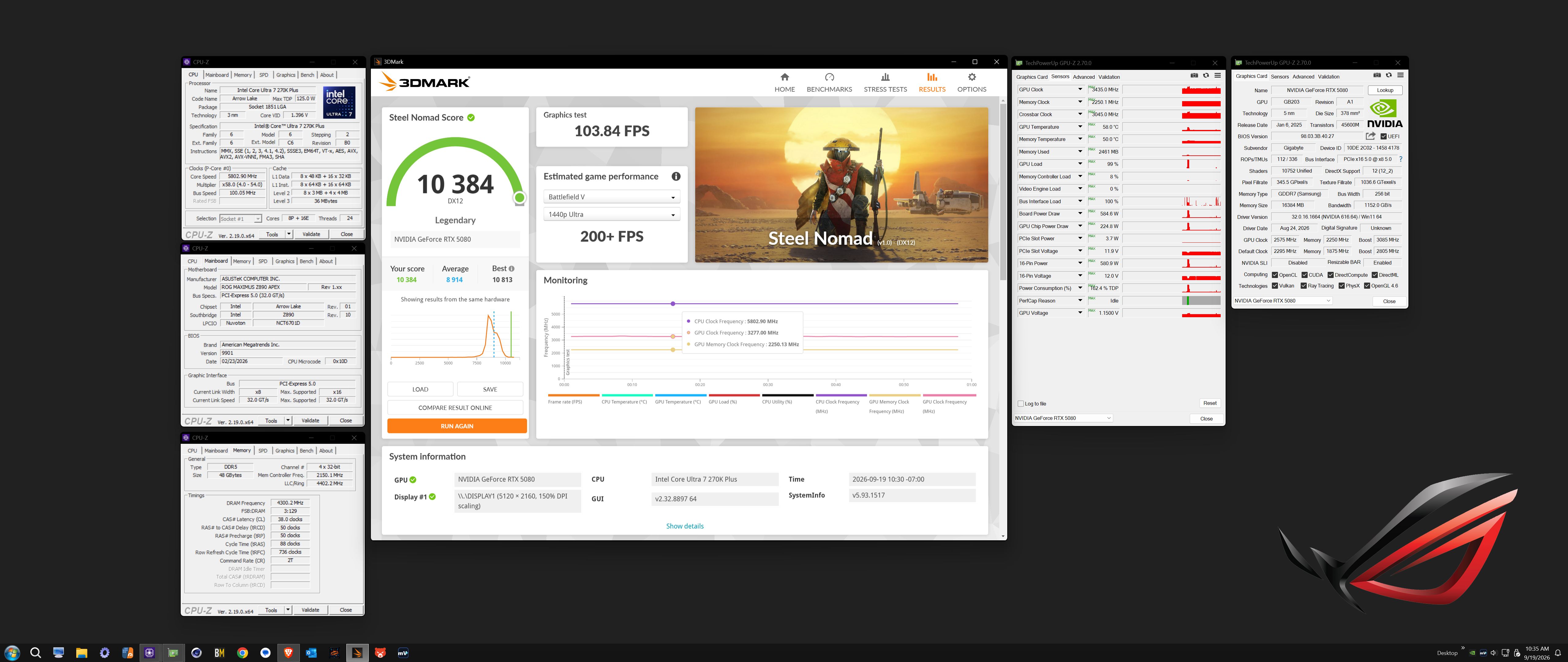Click the BIOS export arrow icon in GPU-Z
1568x662 pixels.
pos(1370,136)
